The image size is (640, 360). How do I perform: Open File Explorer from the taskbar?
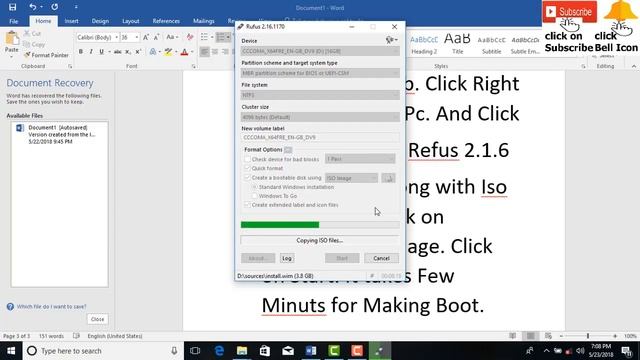pos(242,351)
